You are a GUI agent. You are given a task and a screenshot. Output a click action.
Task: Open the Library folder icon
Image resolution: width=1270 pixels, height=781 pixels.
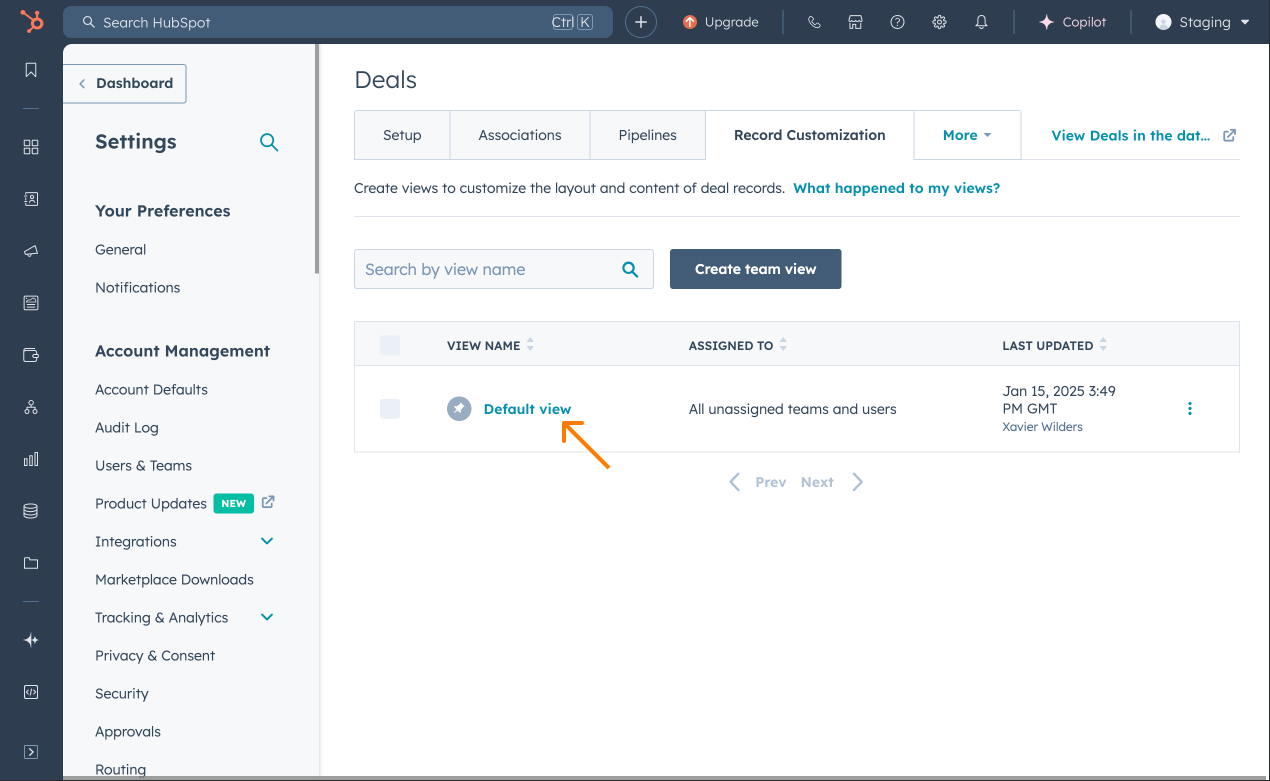coord(31,563)
